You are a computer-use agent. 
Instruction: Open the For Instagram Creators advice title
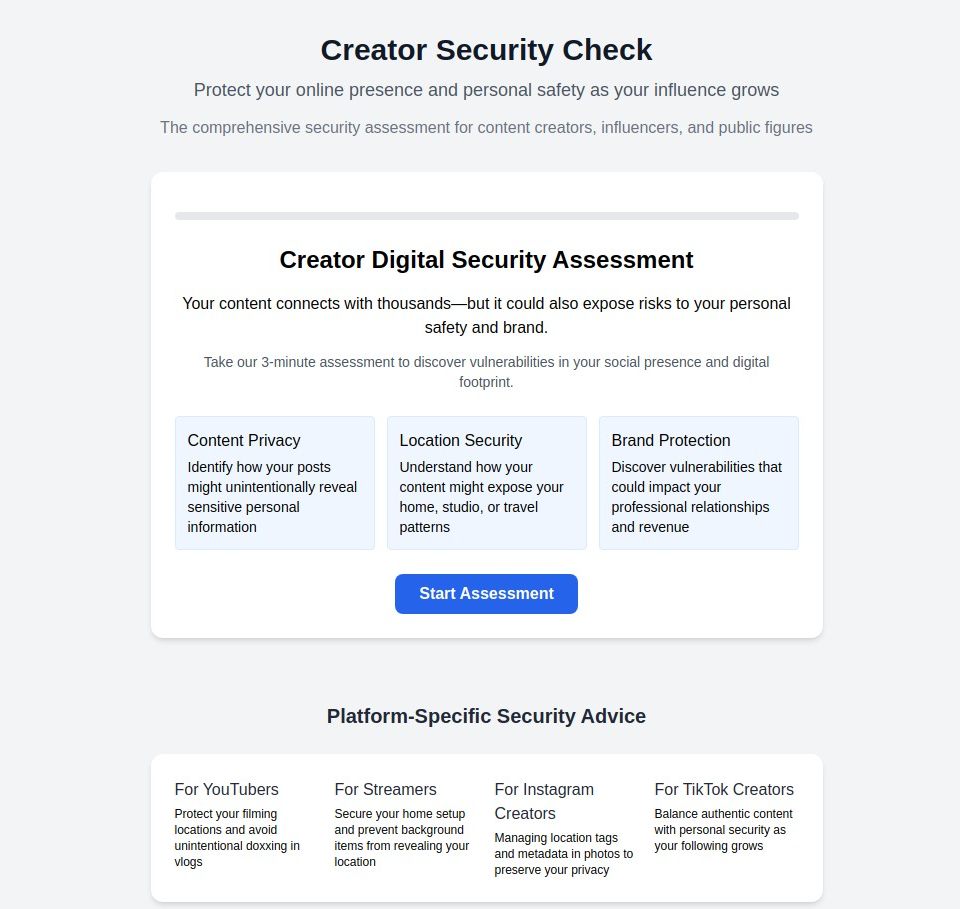(544, 801)
